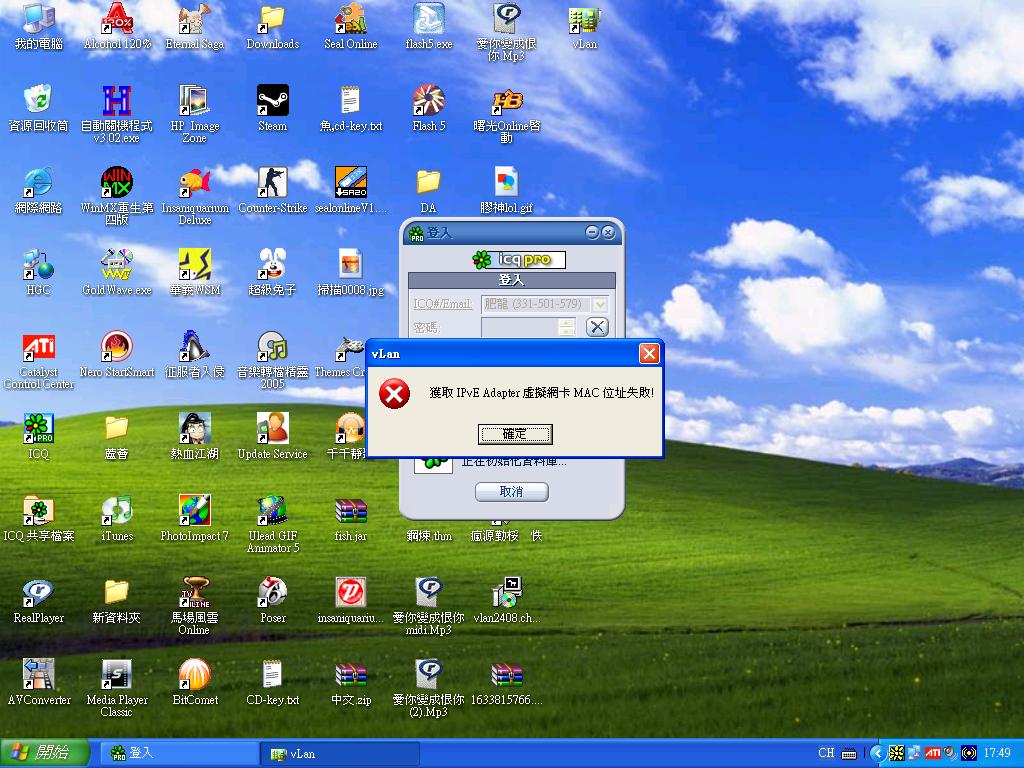1024x768 pixels.
Task: Switch to 登入 taskbar button
Action: (x=180, y=753)
